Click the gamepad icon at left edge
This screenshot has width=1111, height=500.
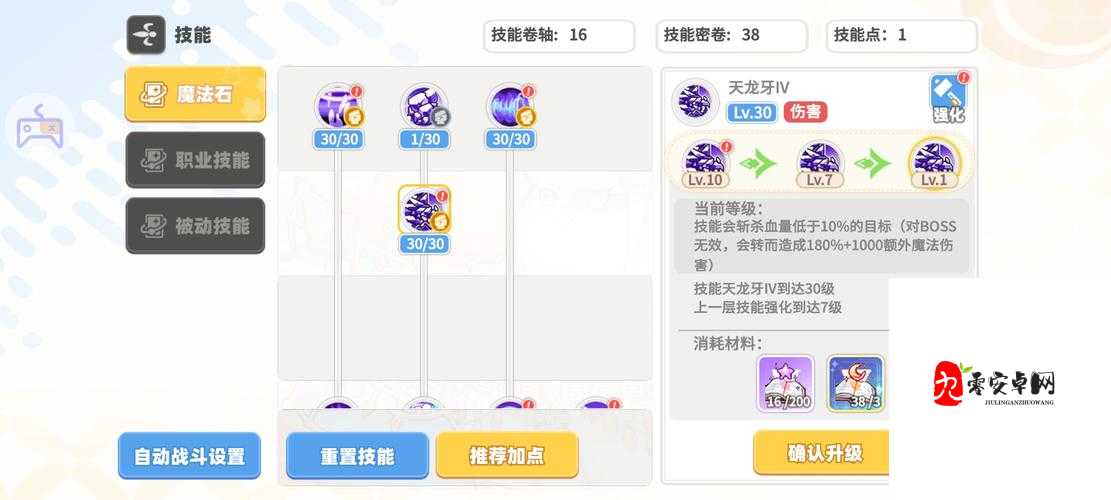(x=41, y=127)
